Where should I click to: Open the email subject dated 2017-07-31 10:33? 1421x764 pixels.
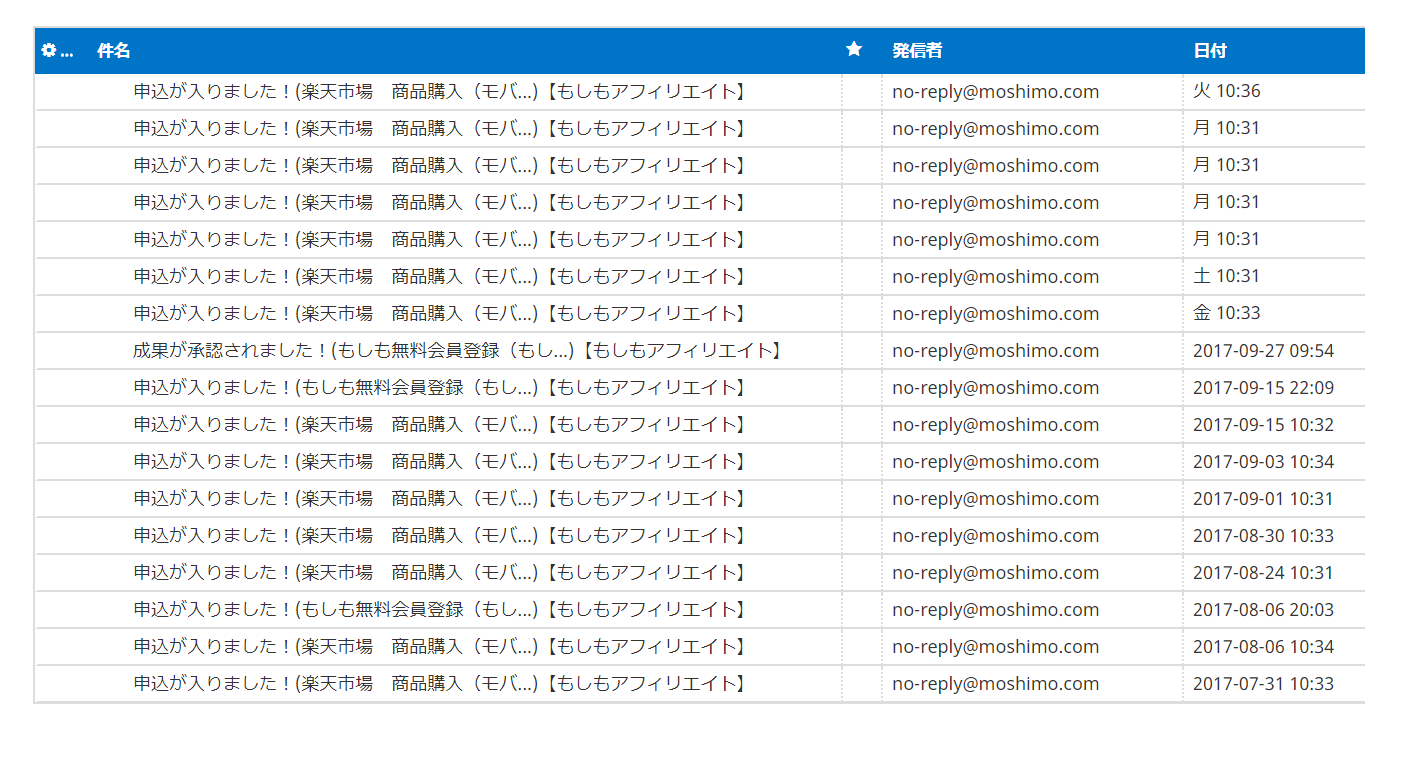point(440,684)
